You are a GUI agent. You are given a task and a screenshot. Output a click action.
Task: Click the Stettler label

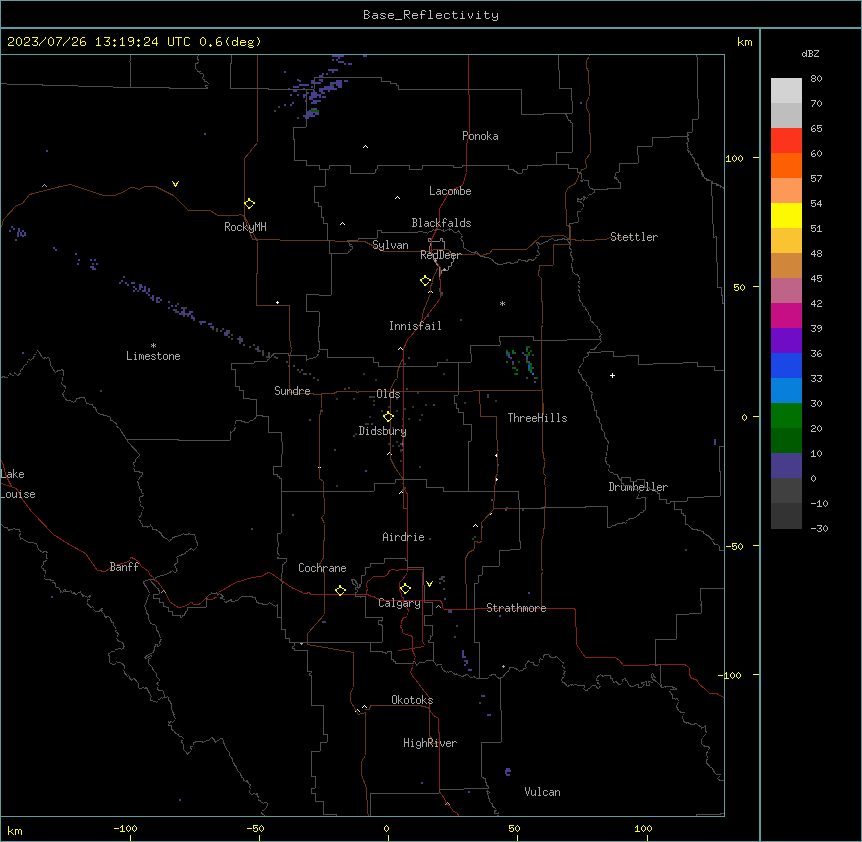click(634, 237)
